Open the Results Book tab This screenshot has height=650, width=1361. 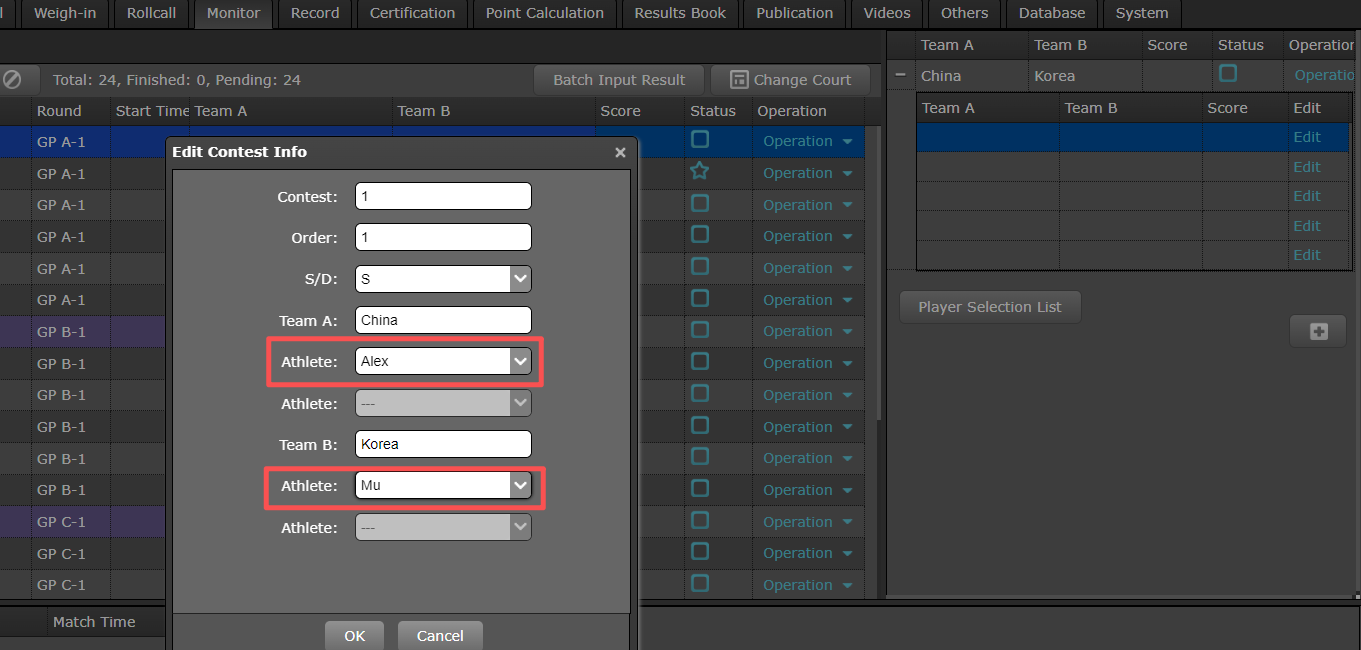point(680,13)
